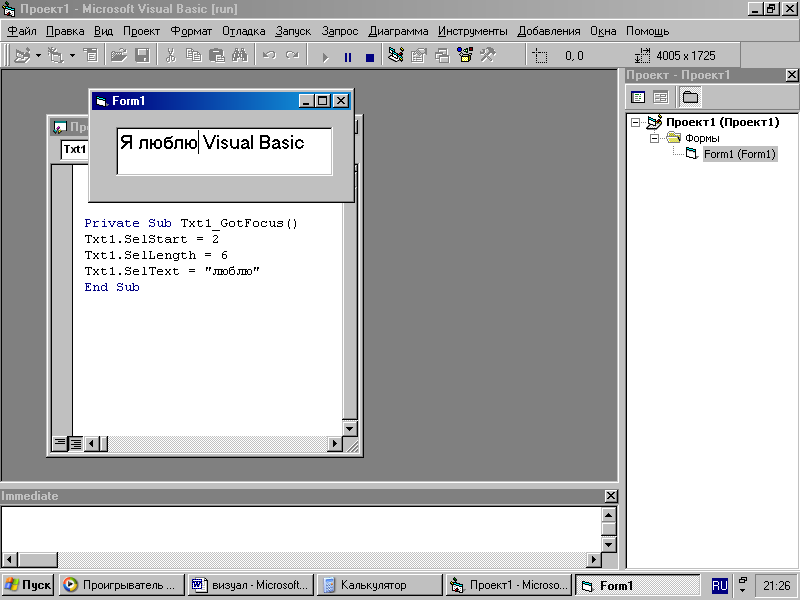Click the code line Txt1.SelStart = 2
Viewport: 800px width, 600px height.
coord(152,239)
